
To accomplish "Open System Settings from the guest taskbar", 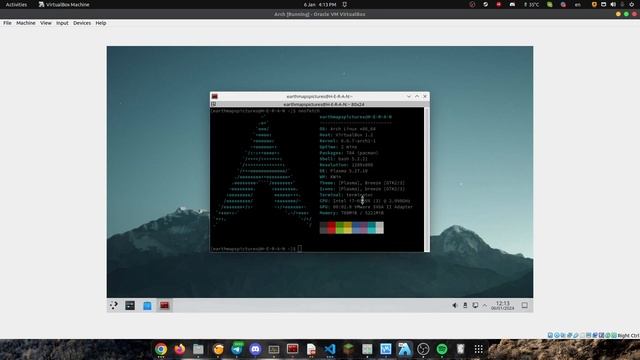I will click(x=130, y=305).
